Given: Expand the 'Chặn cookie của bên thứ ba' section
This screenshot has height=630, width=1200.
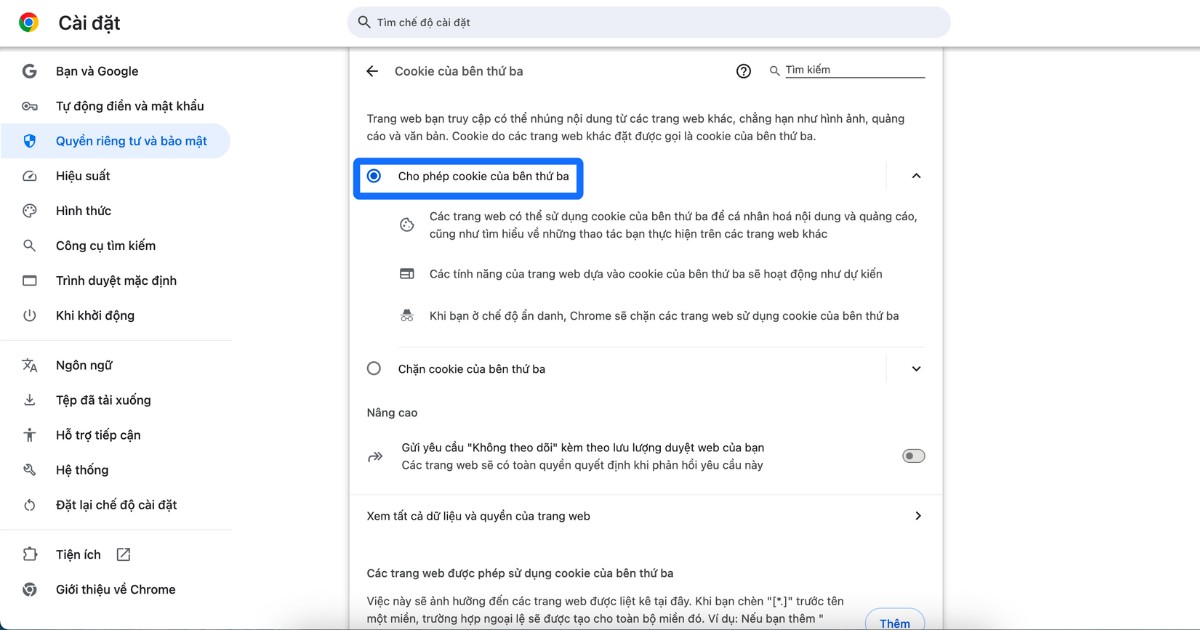Looking at the screenshot, I should tap(916, 368).
